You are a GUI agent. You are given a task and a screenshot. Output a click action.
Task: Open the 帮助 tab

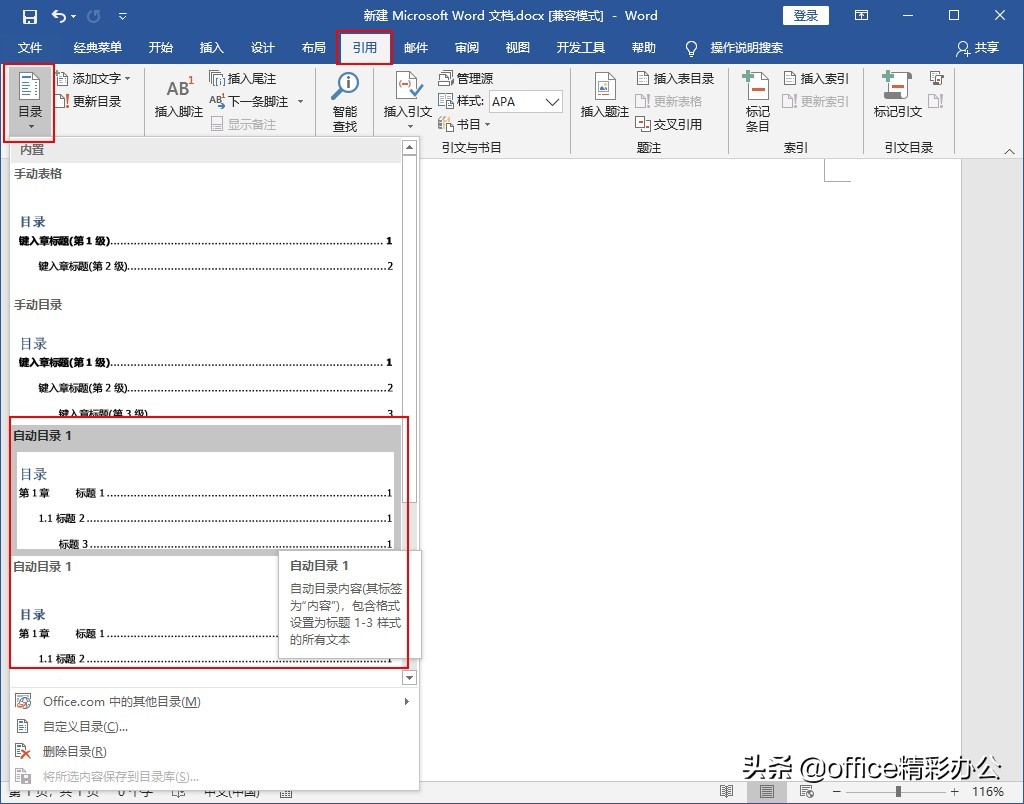(x=643, y=48)
